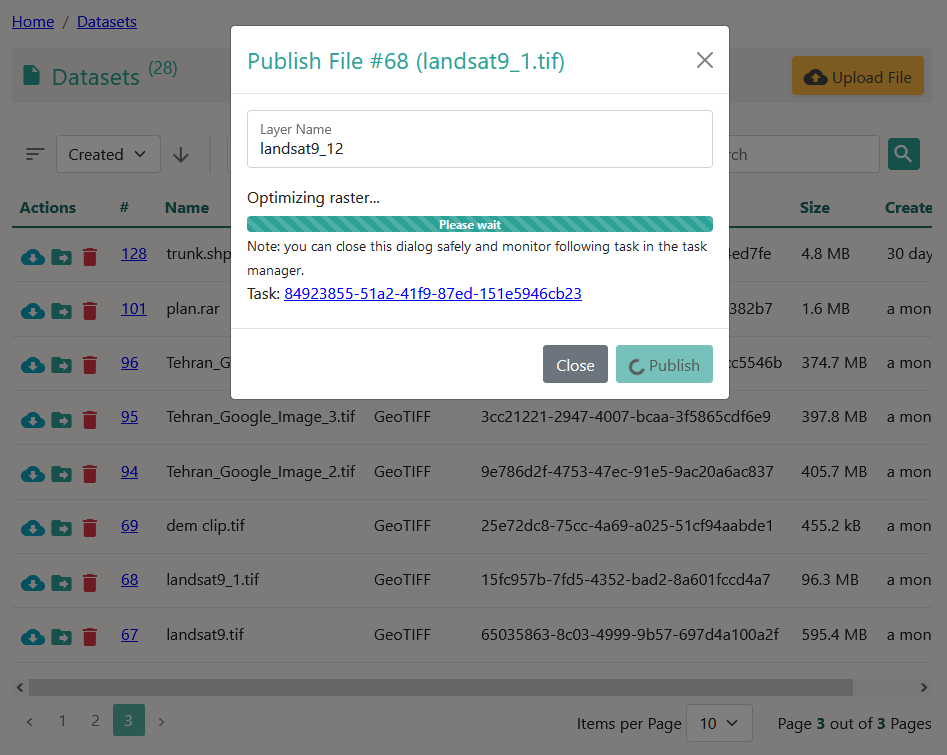Open the Datasets breadcrumb link
This screenshot has height=755, width=947.
pyautogui.click(x=106, y=21)
